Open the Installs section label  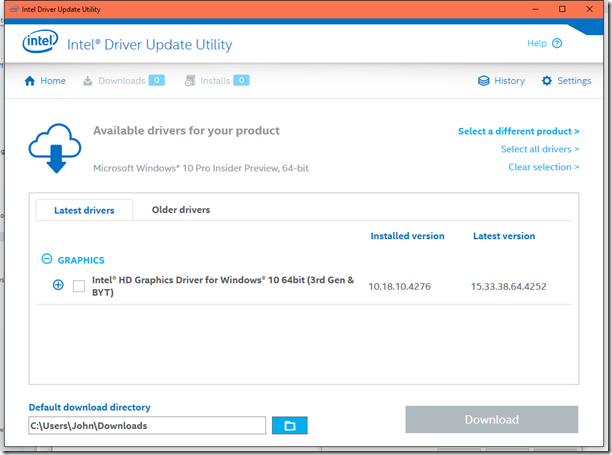point(215,81)
